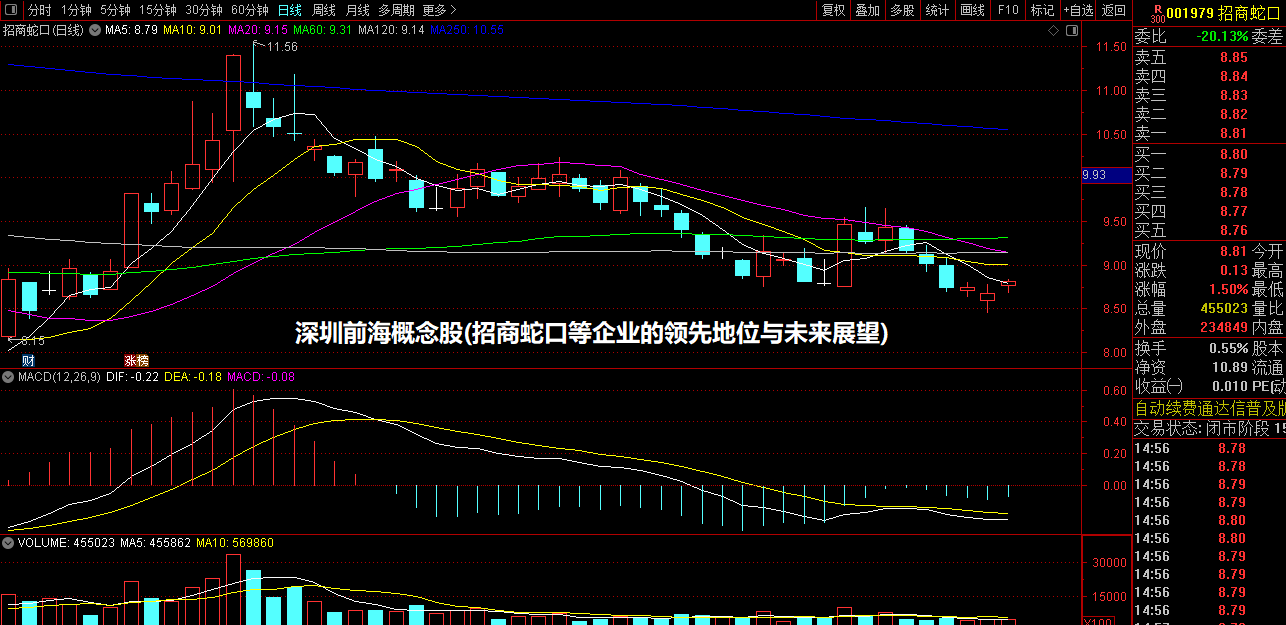Click the diamond marker icon above chart

pos(1054,31)
